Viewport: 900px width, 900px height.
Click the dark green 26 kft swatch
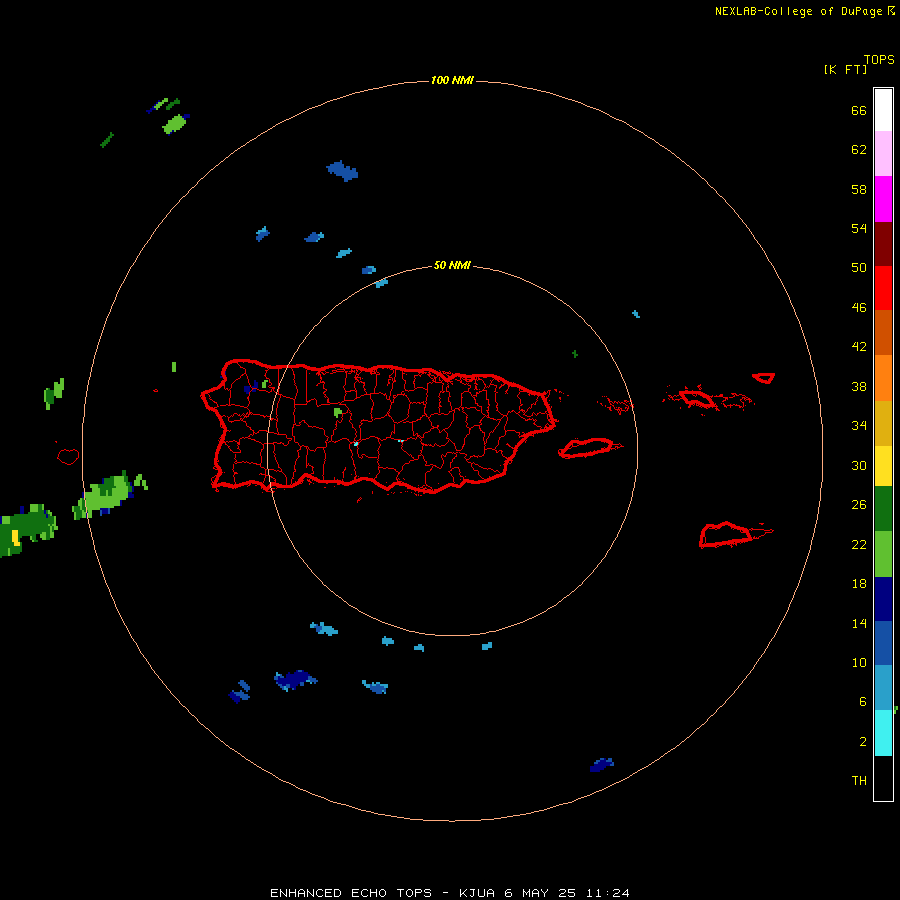tap(883, 509)
